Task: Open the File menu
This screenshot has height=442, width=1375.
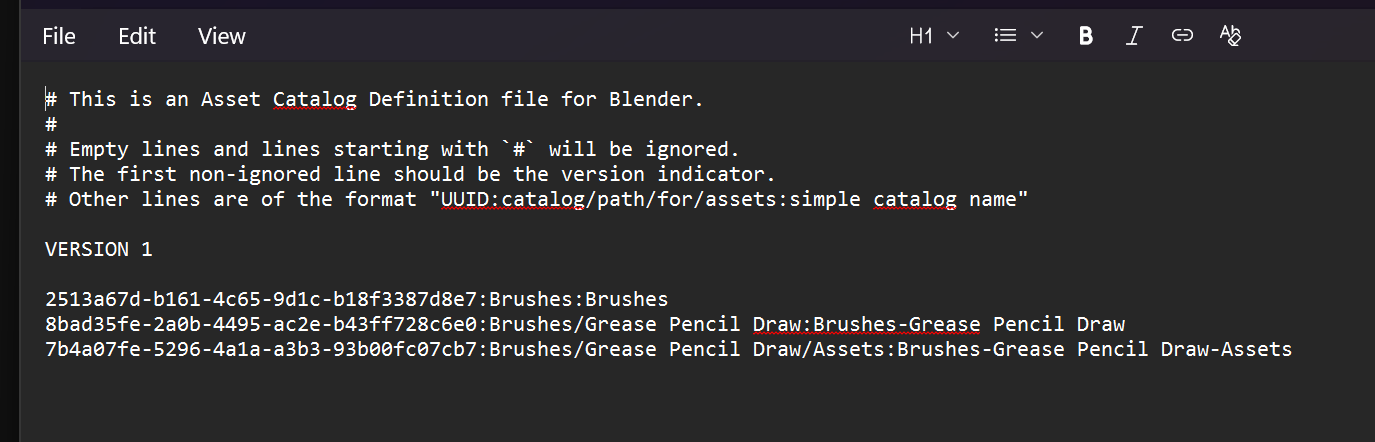Action: click(59, 36)
